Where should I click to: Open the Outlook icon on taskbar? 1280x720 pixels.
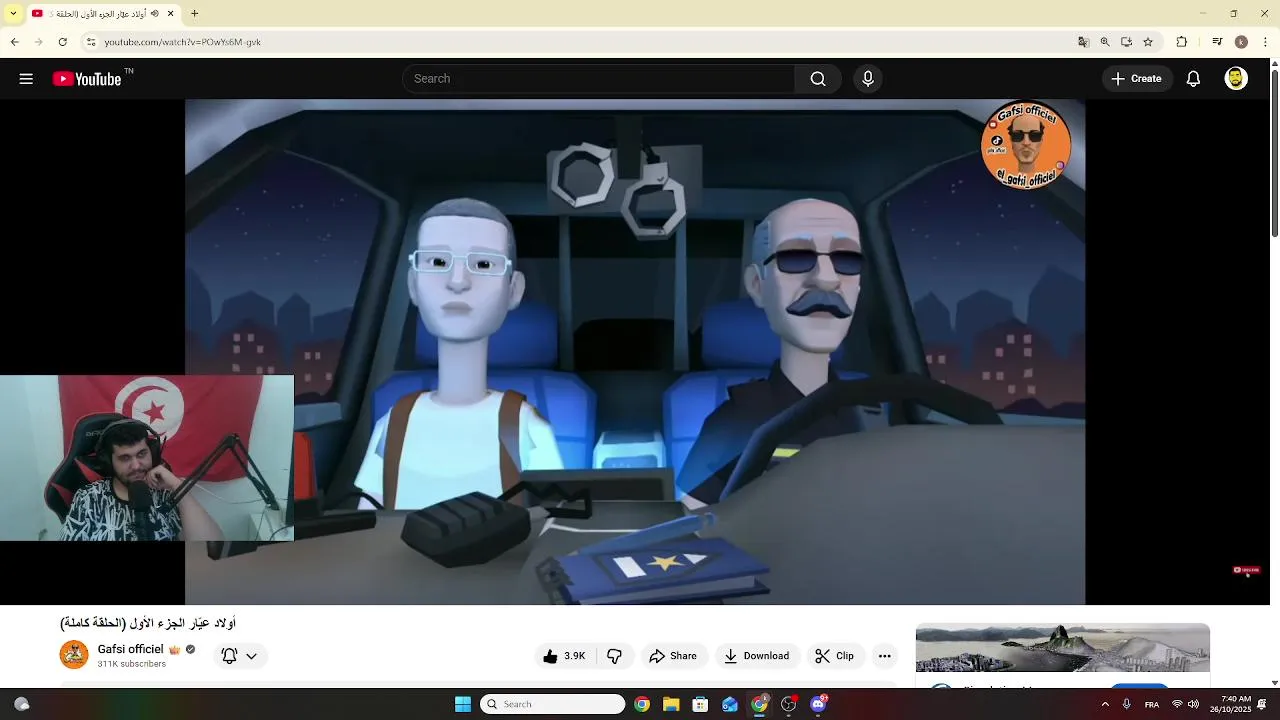730,704
